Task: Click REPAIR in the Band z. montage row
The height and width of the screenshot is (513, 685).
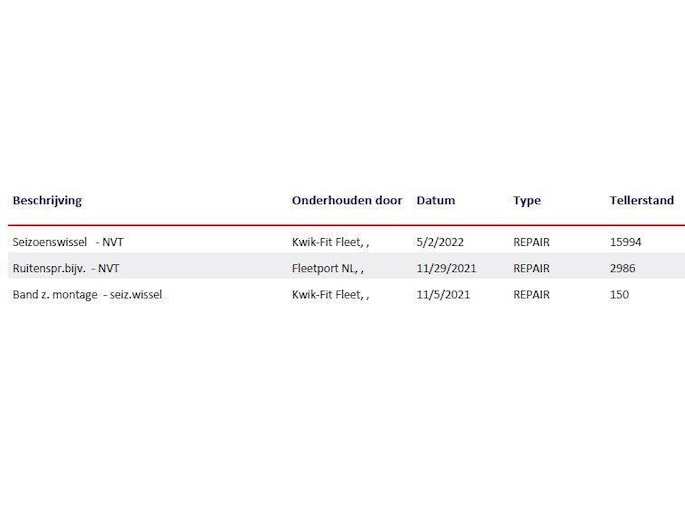Action: (531, 295)
